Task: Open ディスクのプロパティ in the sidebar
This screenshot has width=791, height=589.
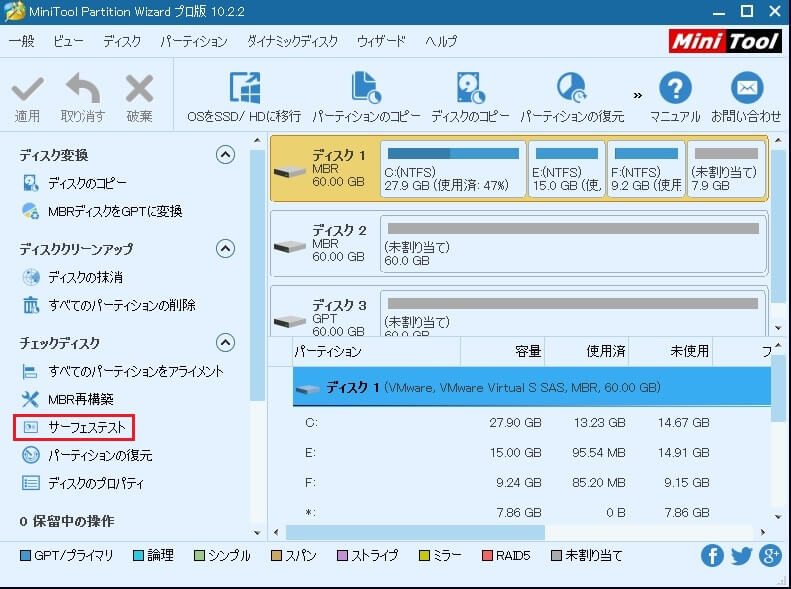Action: click(x=96, y=484)
